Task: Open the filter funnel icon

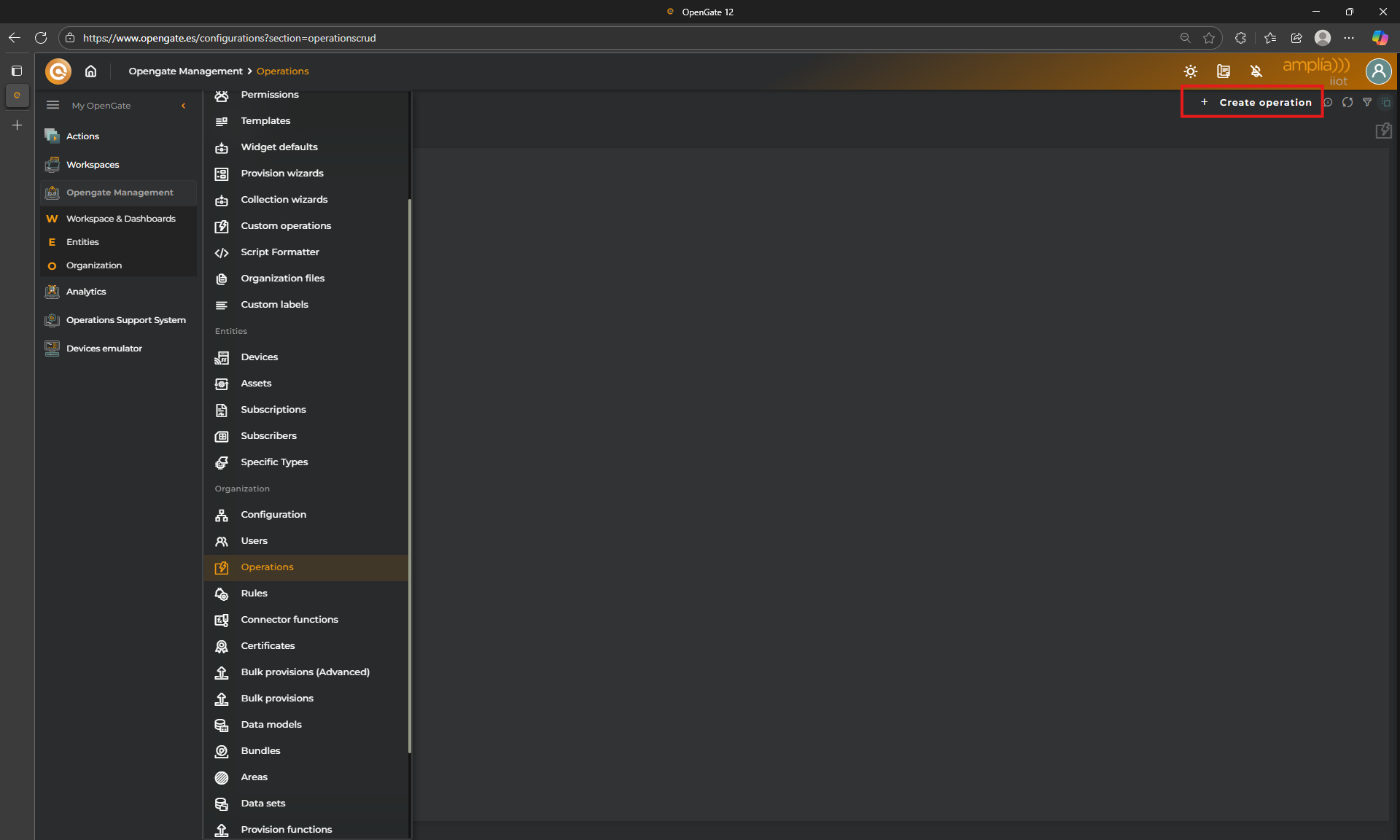Action: (x=1367, y=103)
